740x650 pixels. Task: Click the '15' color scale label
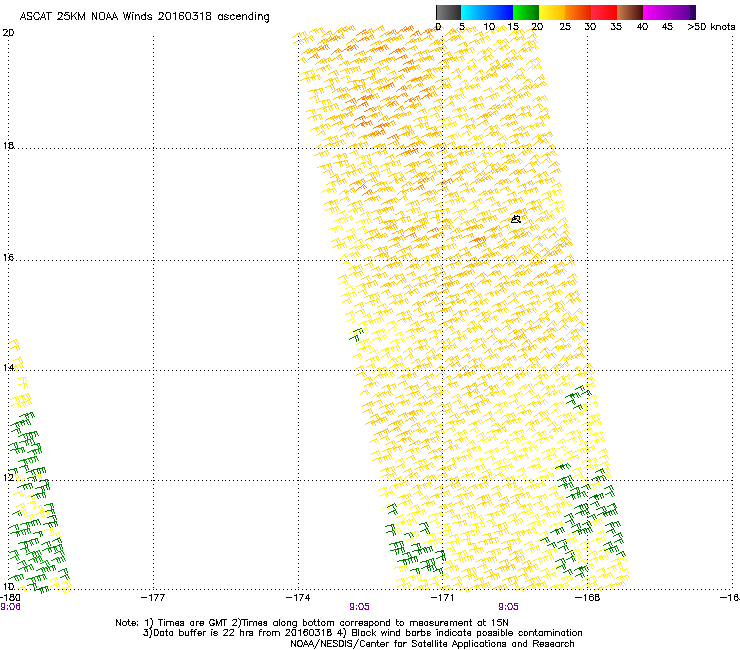point(513,27)
